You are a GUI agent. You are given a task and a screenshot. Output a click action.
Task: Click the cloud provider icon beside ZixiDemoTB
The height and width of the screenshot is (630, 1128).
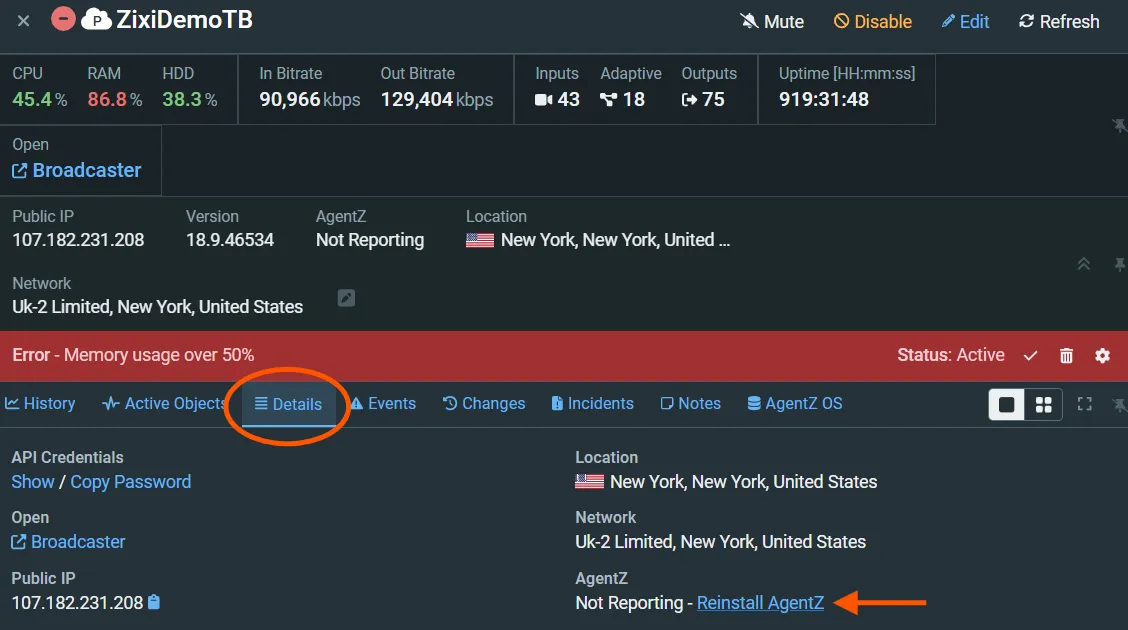[x=96, y=19]
